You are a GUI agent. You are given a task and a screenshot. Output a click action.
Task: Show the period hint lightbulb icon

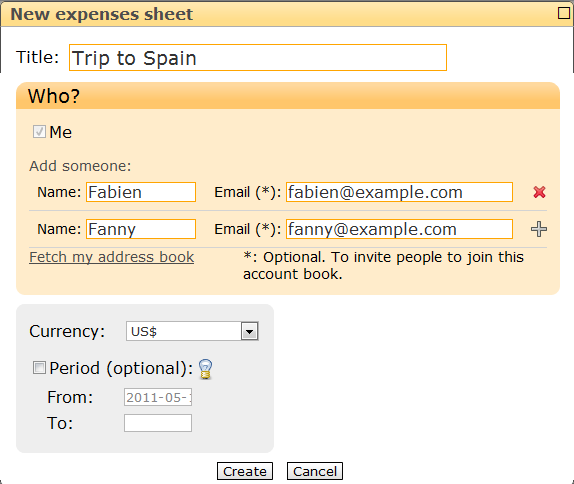[205, 369]
